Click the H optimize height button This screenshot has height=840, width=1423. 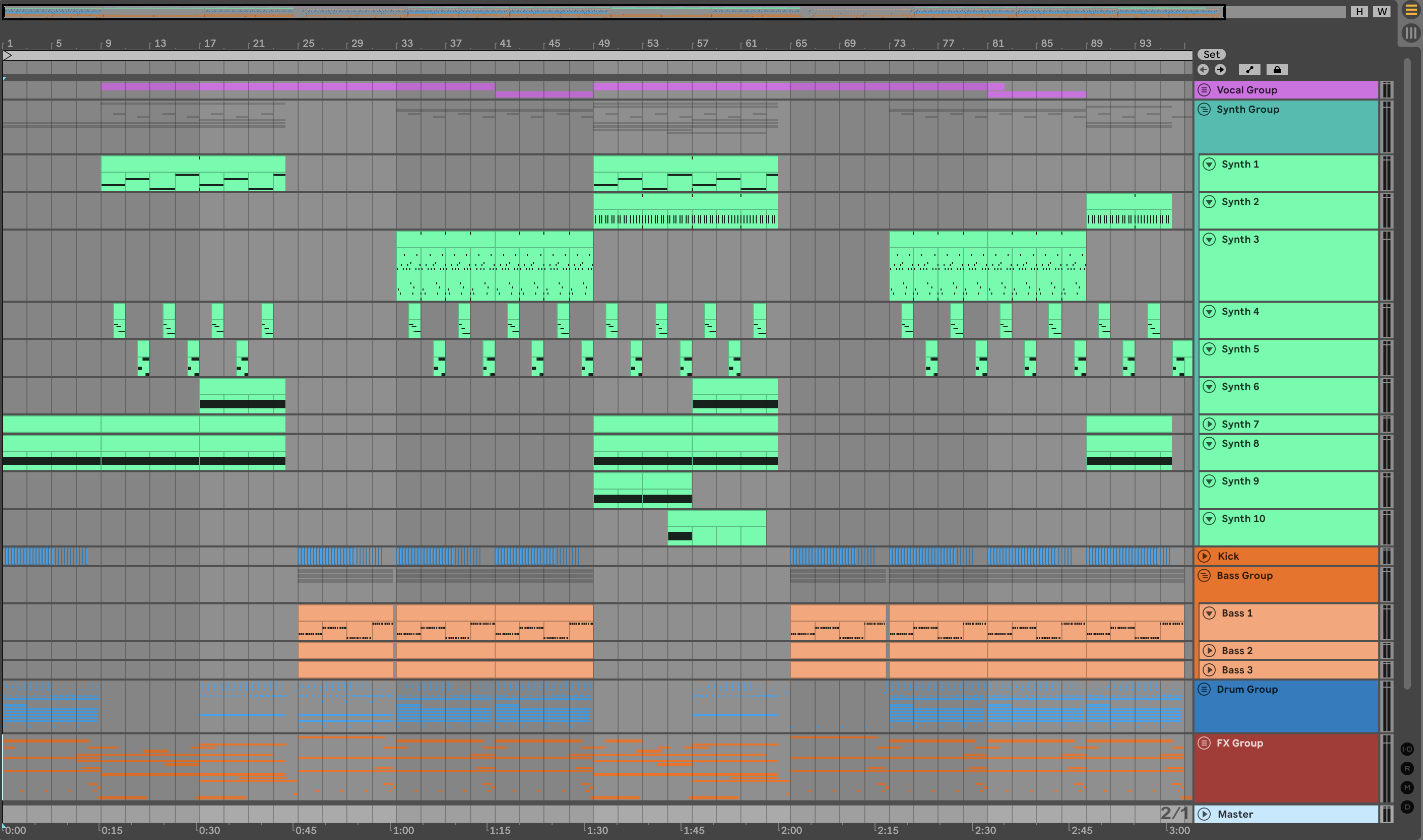tap(1359, 12)
